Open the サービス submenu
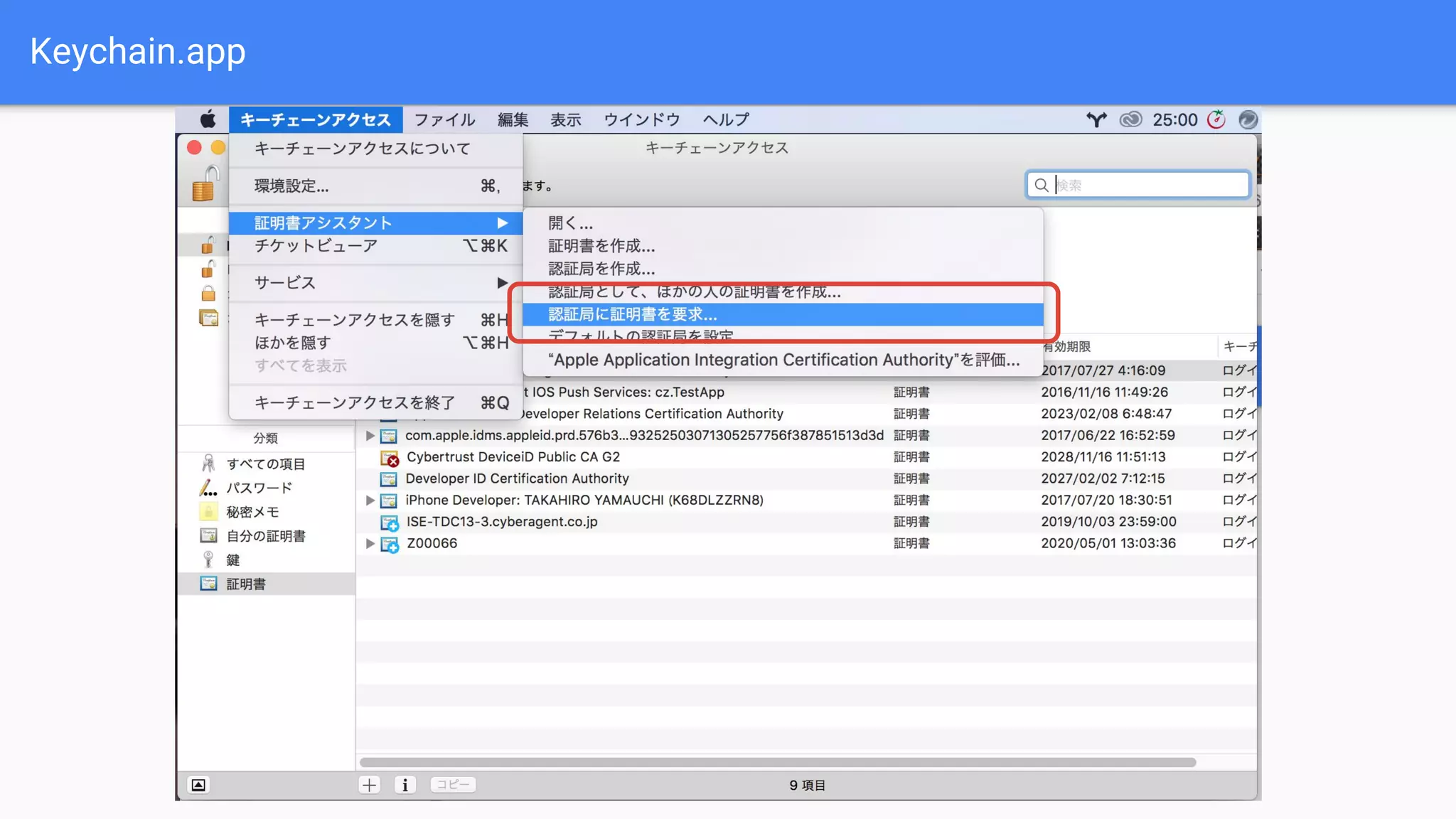The height and width of the screenshot is (819, 1456). point(375,282)
